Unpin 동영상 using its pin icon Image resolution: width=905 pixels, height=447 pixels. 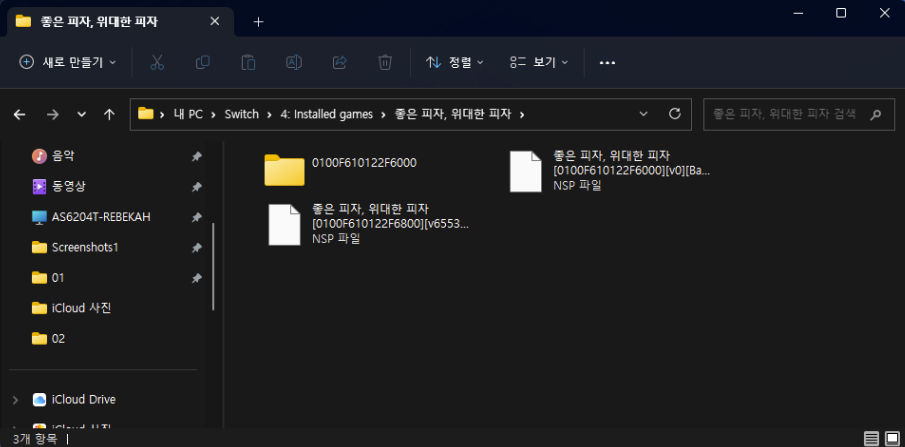pos(196,187)
